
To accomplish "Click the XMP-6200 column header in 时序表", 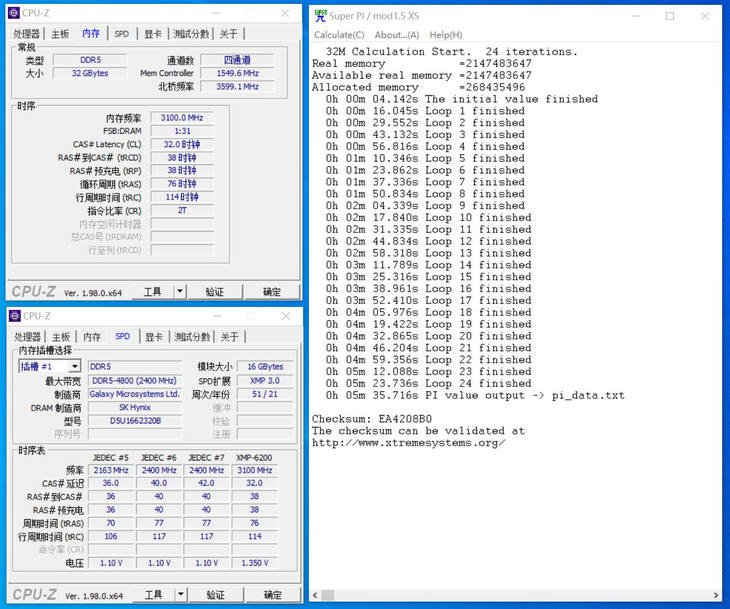I will (x=254, y=458).
